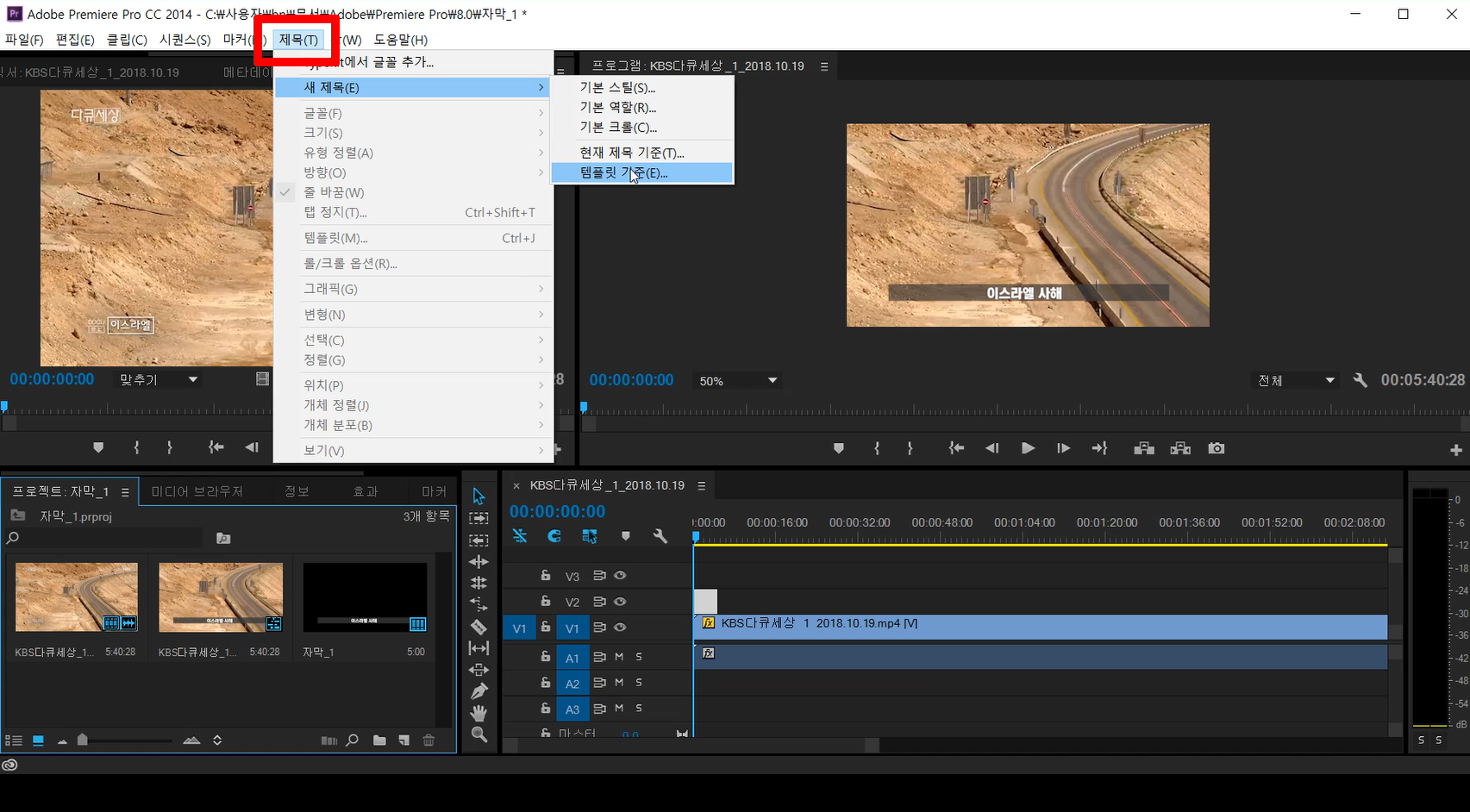
Task: Toggle Linked Selection in timeline
Action: [x=590, y=536]
